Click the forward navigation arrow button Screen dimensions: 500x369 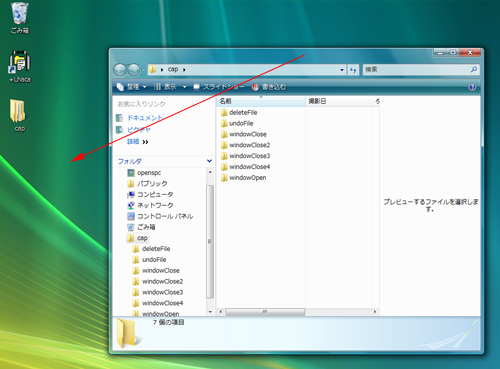coord(134,69)
